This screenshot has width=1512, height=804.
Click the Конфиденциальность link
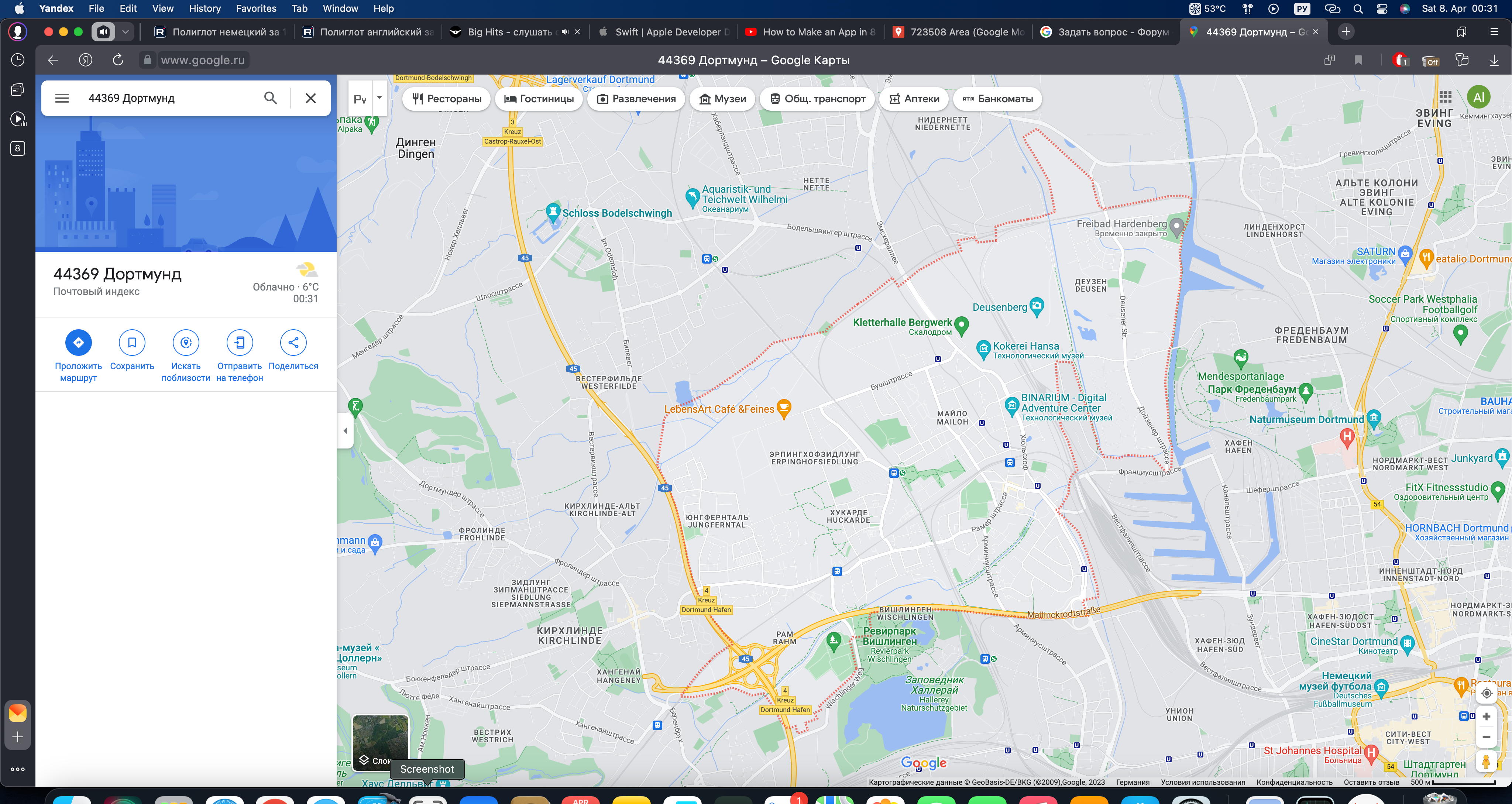point(1294,782)
